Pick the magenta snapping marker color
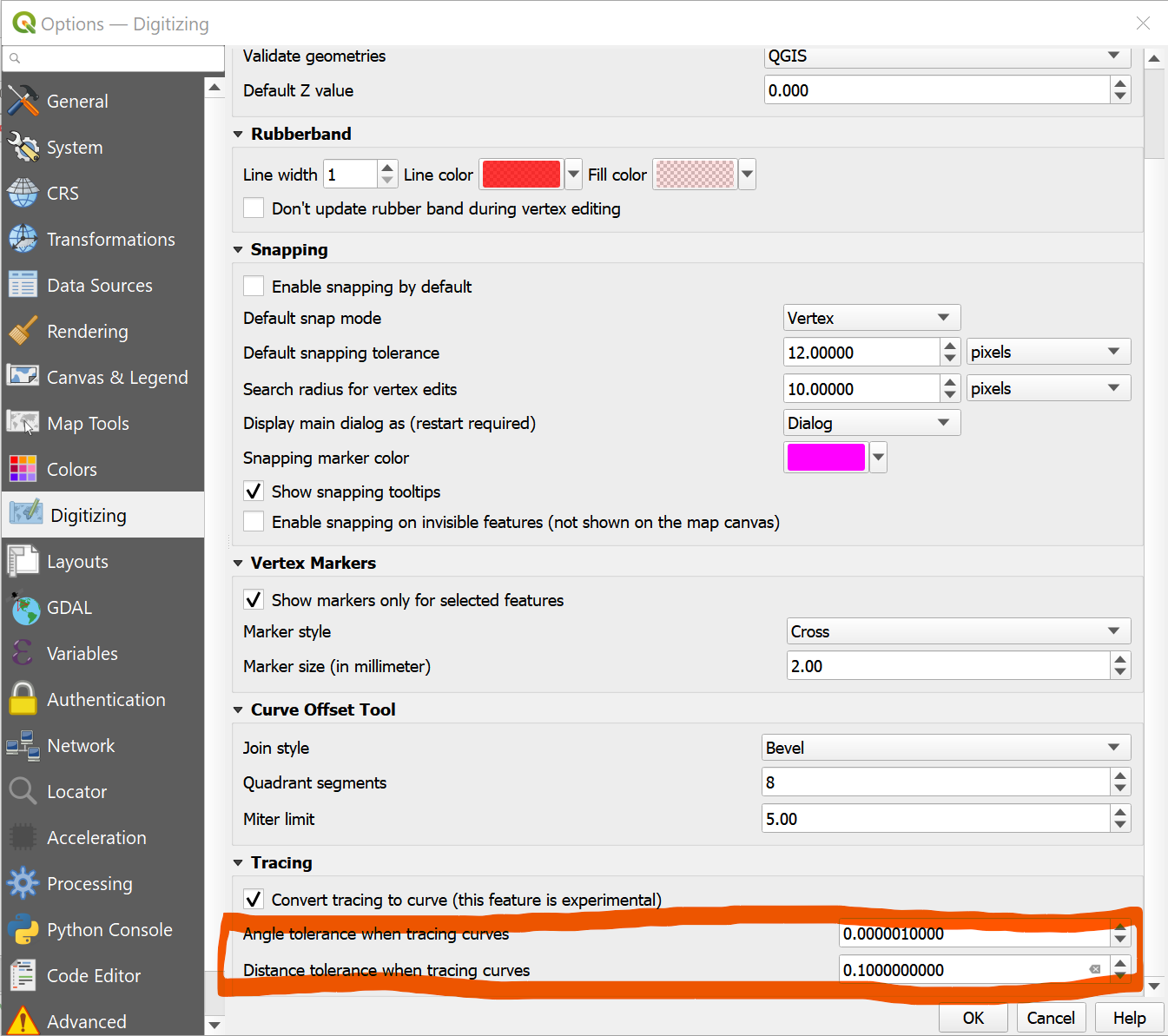Image resolution: width=1168 pixels, height=1036 pixels. (826, 457)
